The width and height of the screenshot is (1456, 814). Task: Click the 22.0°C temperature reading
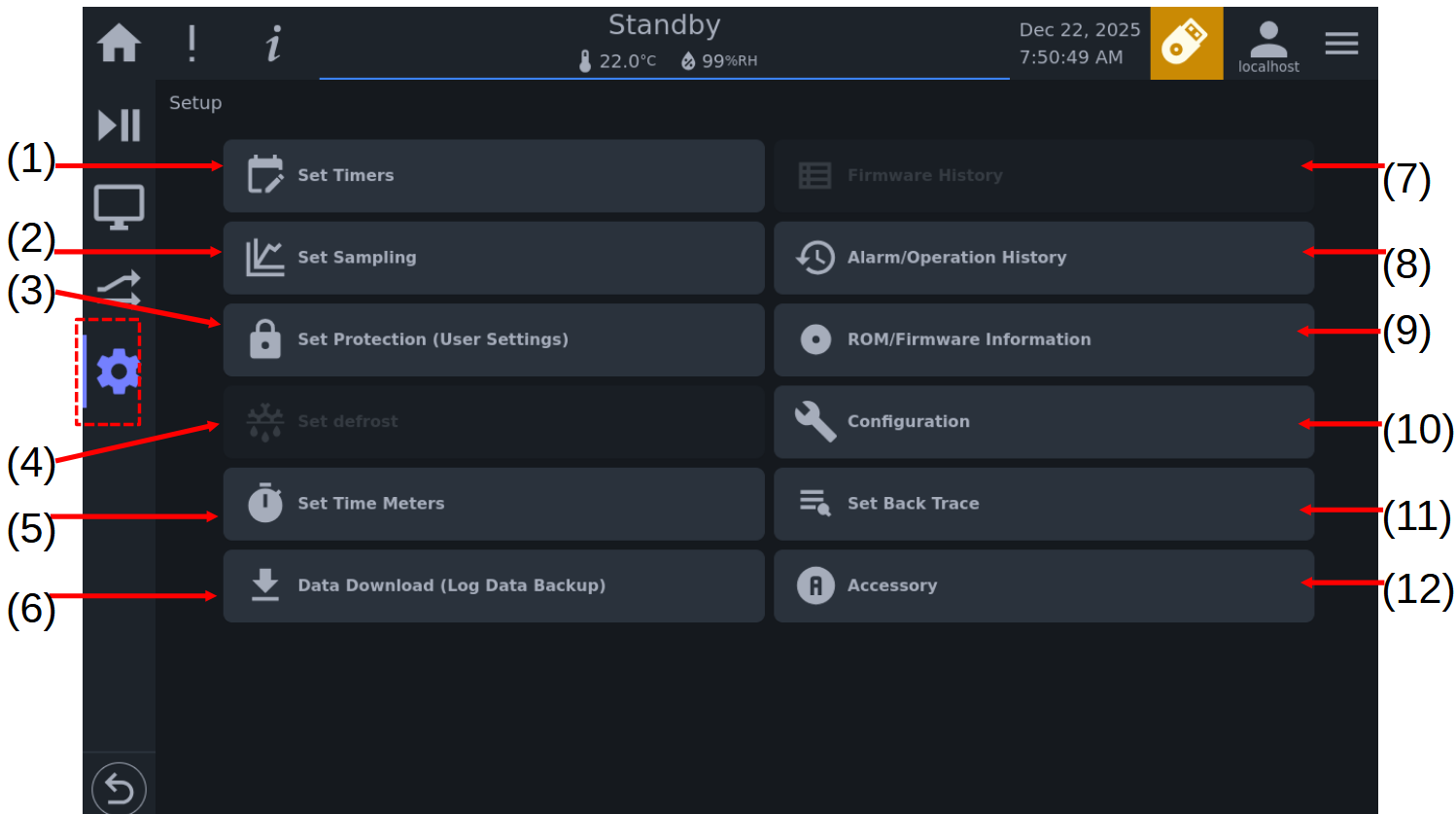click(628, 61)
